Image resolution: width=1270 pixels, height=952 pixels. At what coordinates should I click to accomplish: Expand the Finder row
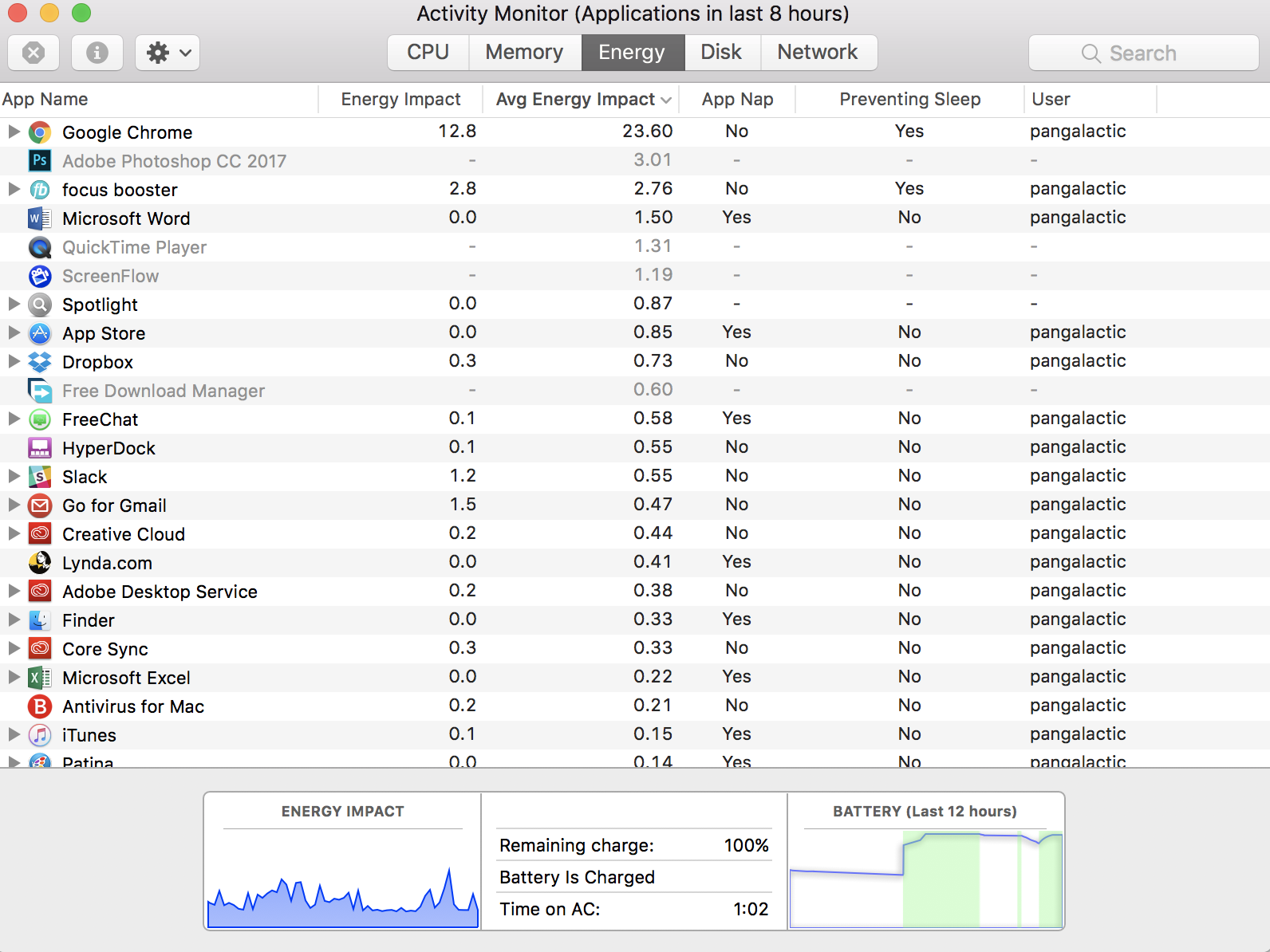pos(14,620)
